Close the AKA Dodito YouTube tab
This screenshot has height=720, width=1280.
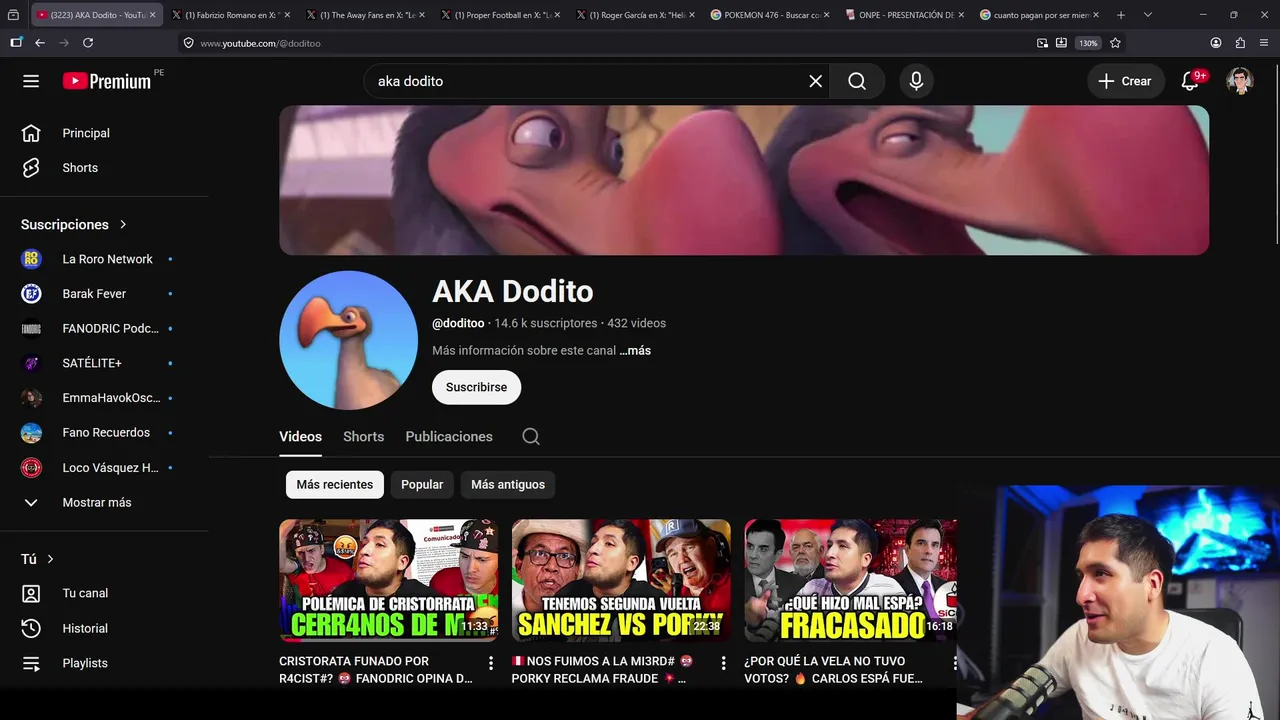click(x=153, y=15)
